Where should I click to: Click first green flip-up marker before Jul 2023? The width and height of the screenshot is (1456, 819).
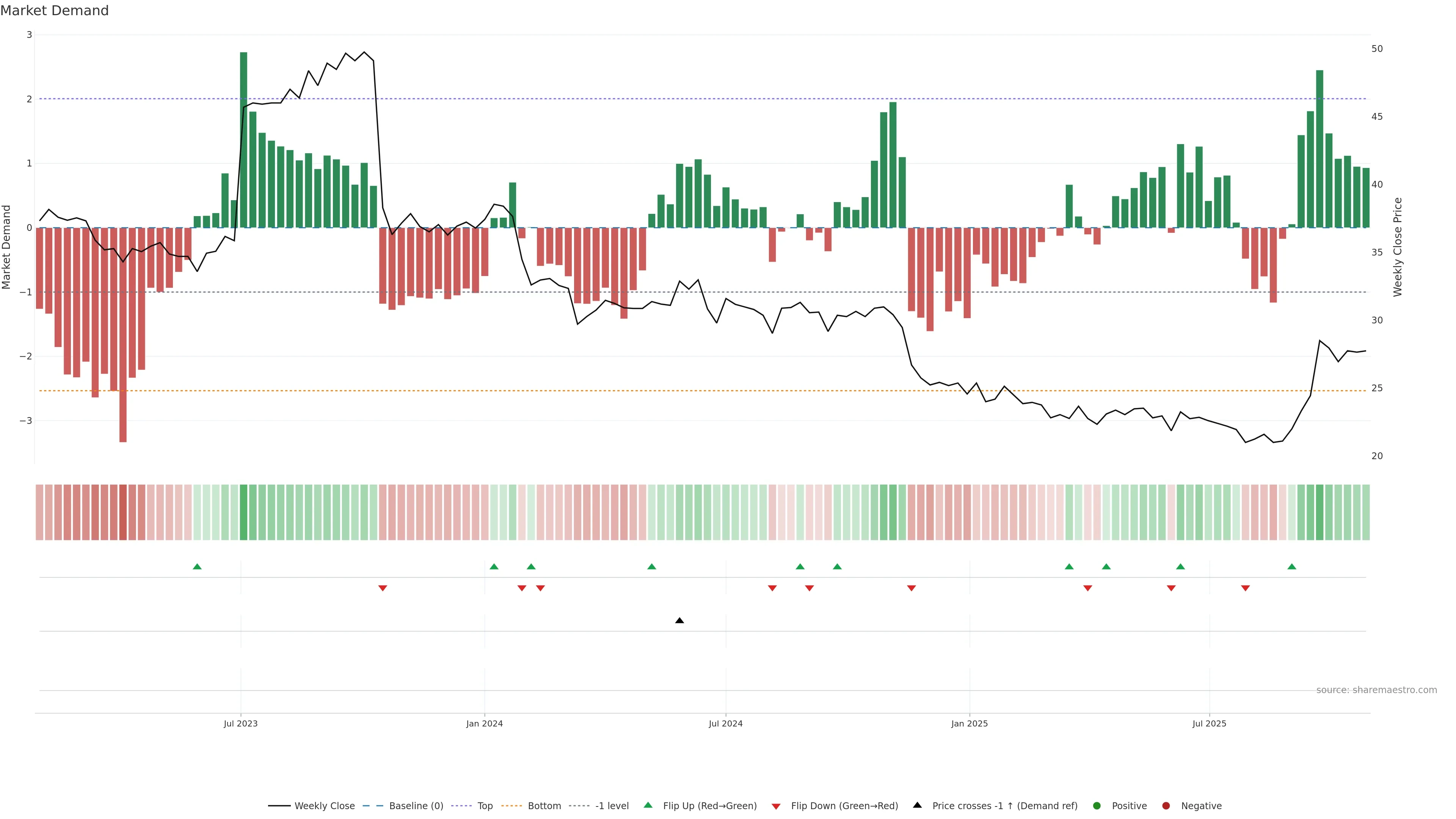[x=197, y=566]
